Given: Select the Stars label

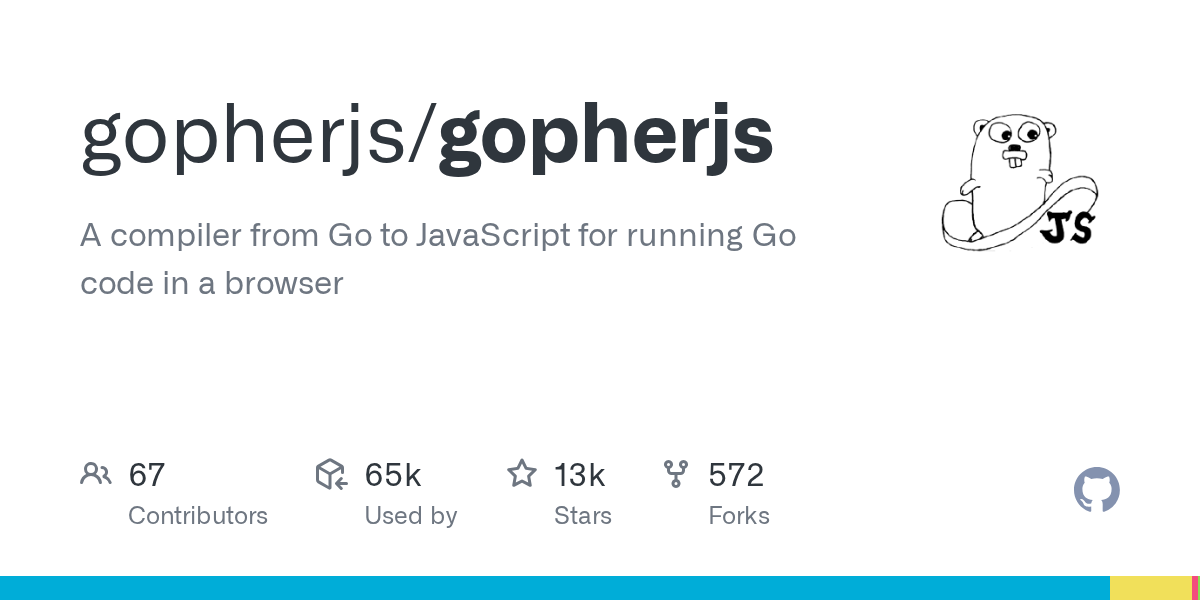Looking at the screenshot, I should tap(583, 516).
